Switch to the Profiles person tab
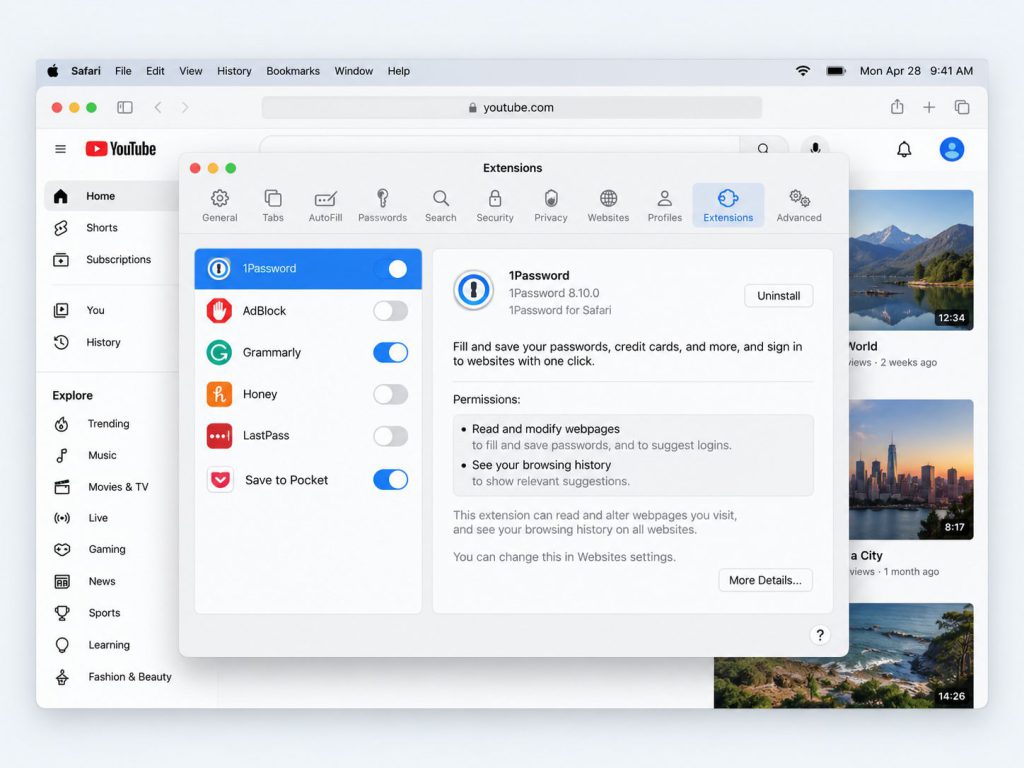This screenshot has width=1024, height=768. (x=665, y=205)
